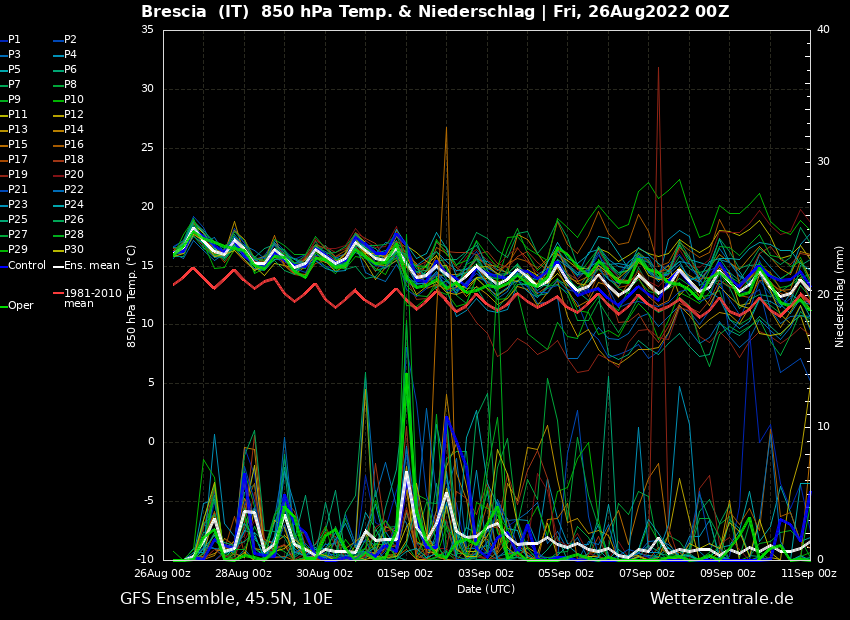
Task: Click the 850 hPa Temp. axis label
Action: [132, 296]
